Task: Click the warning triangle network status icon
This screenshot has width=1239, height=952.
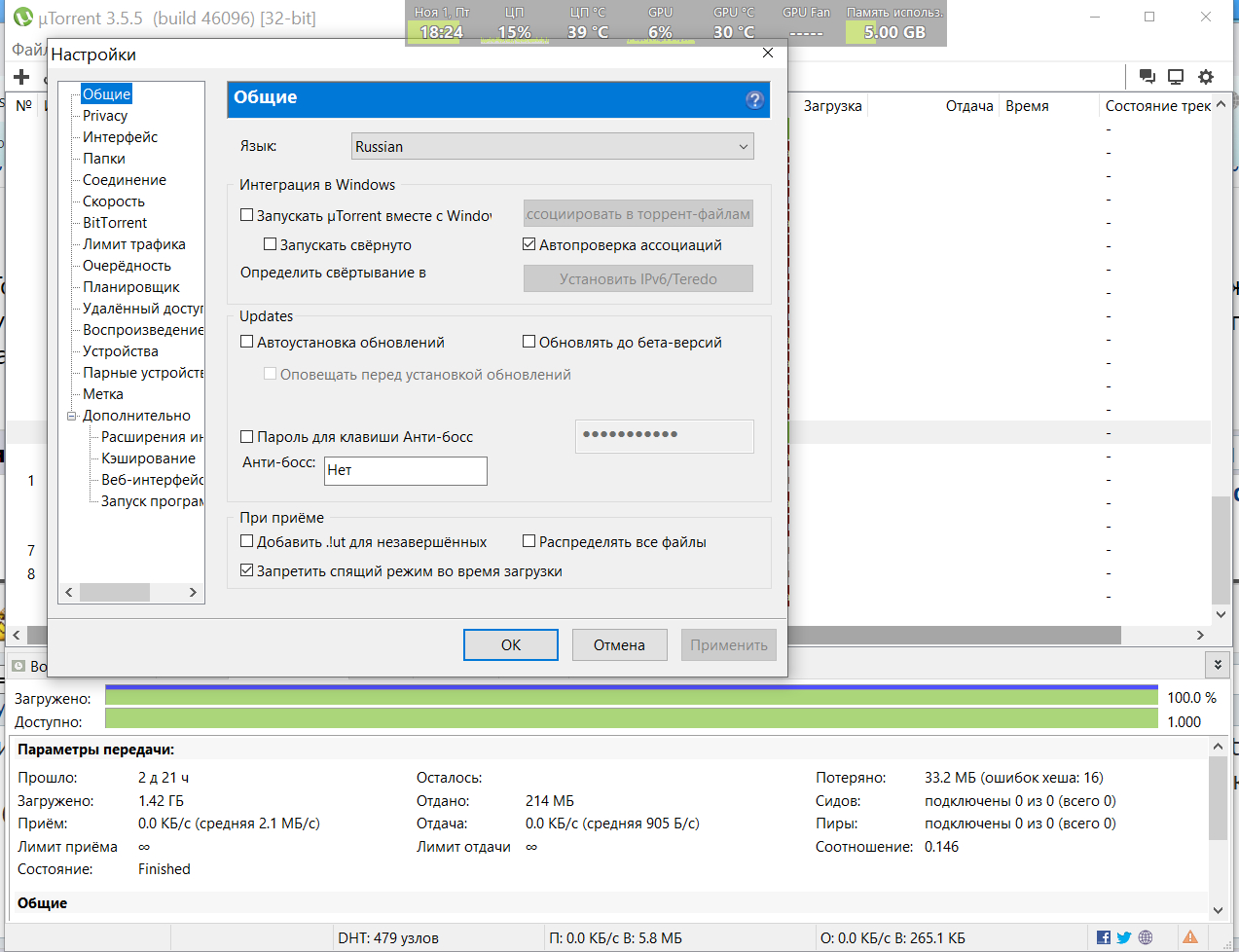Action: tap(1190, 937)
